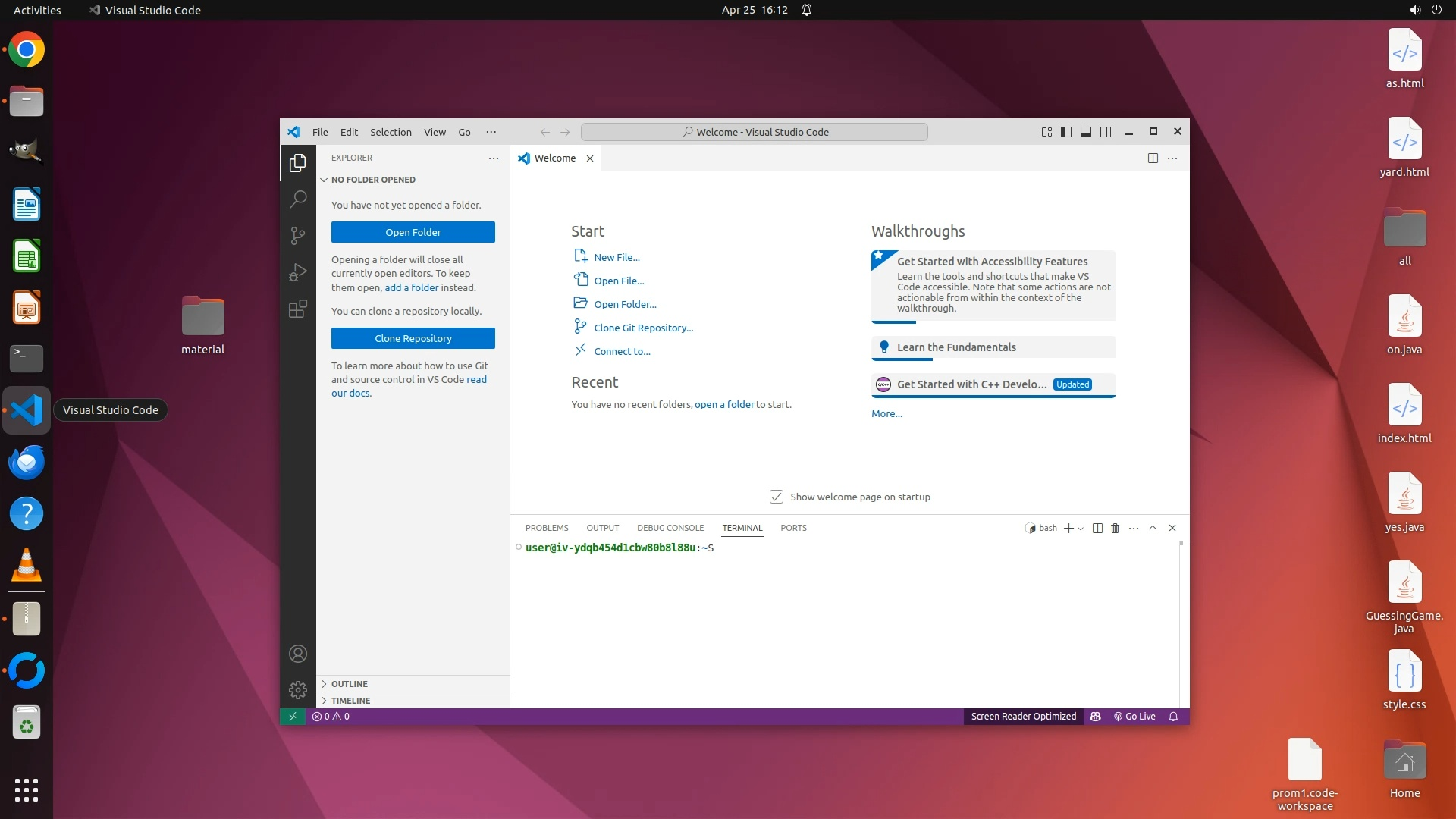
Task: Click the Clone Git Repository link
Action: point(643,328)
